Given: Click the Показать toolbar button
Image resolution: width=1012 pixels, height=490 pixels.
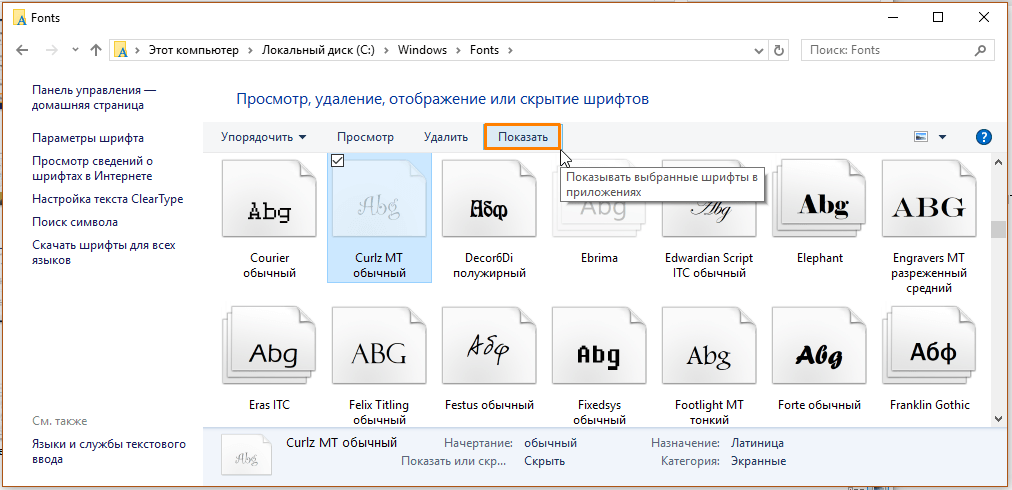Looking at the screenshot, I should [x=523, y=137].
